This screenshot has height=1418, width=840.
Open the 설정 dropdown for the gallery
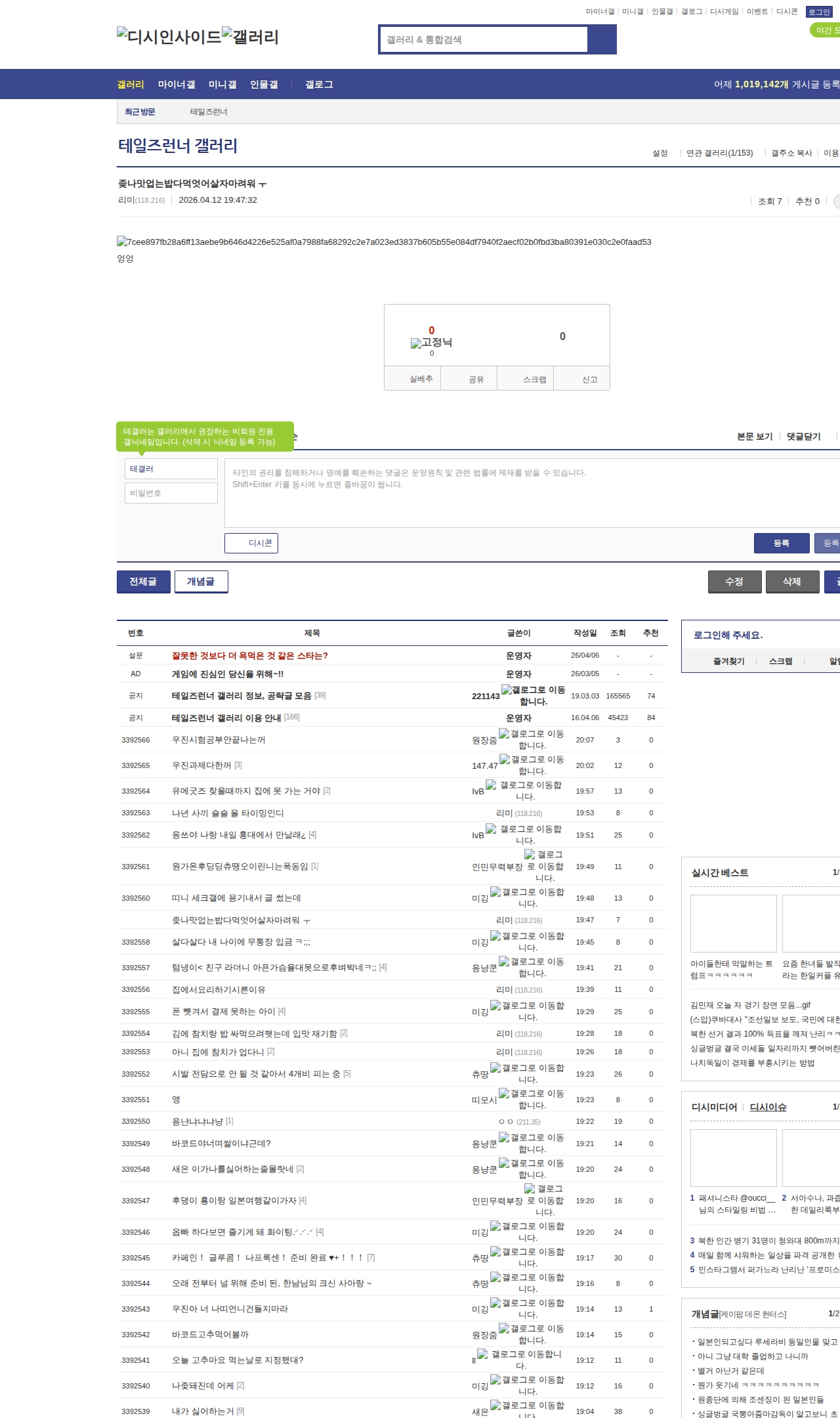point(660,153)
